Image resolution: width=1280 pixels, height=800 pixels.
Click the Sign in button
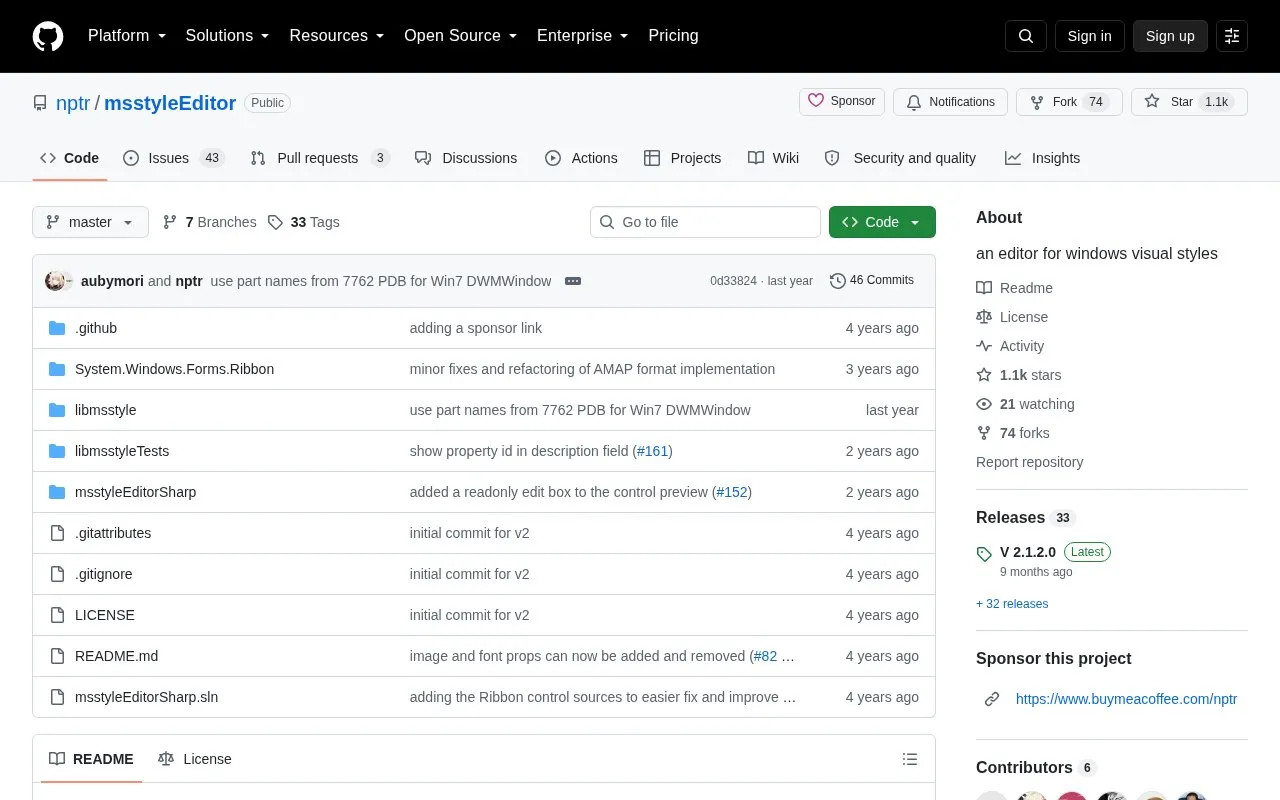pos(1089,36)
